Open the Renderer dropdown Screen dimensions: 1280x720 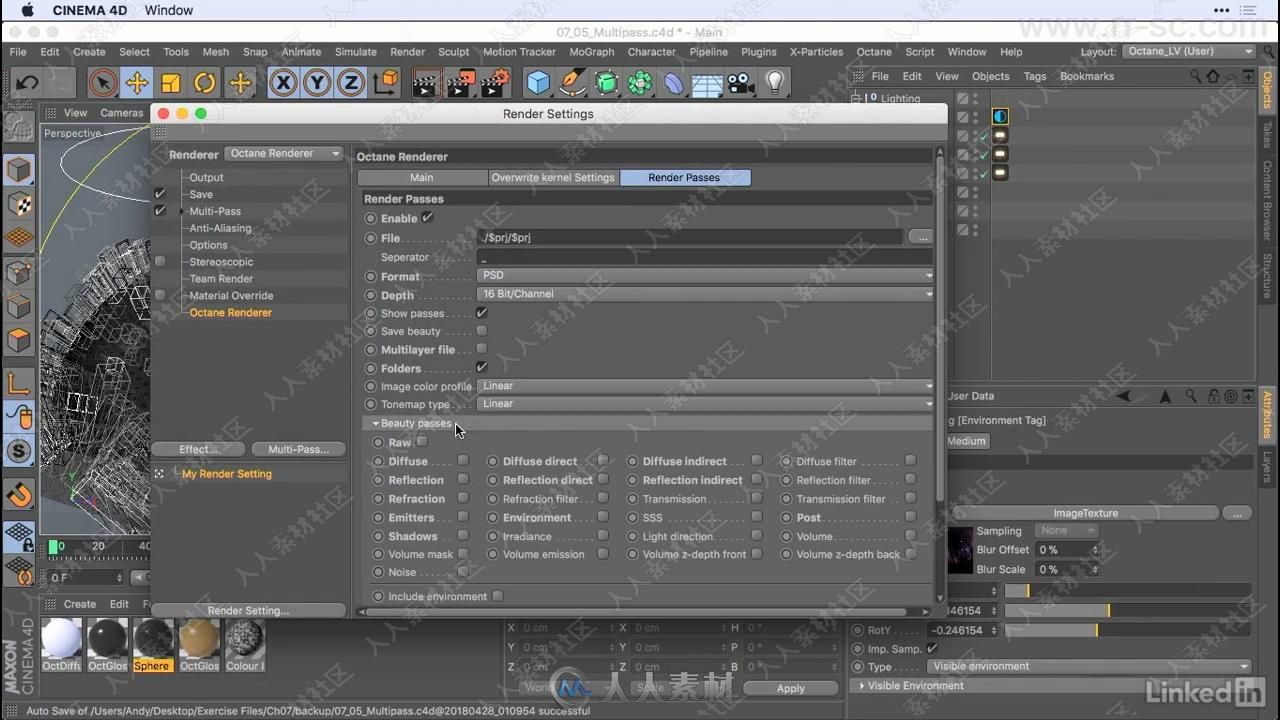[x=285, y=153]
